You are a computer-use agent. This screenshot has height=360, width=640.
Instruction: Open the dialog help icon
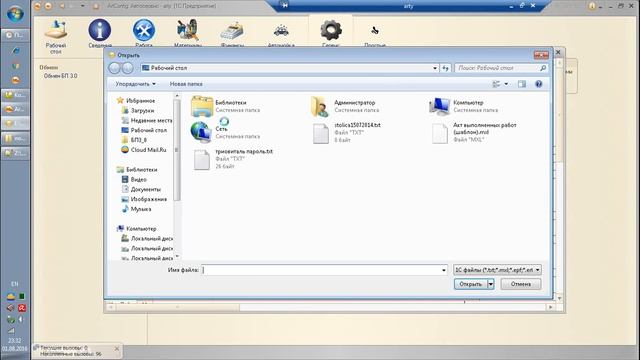(x=538, y=84)
